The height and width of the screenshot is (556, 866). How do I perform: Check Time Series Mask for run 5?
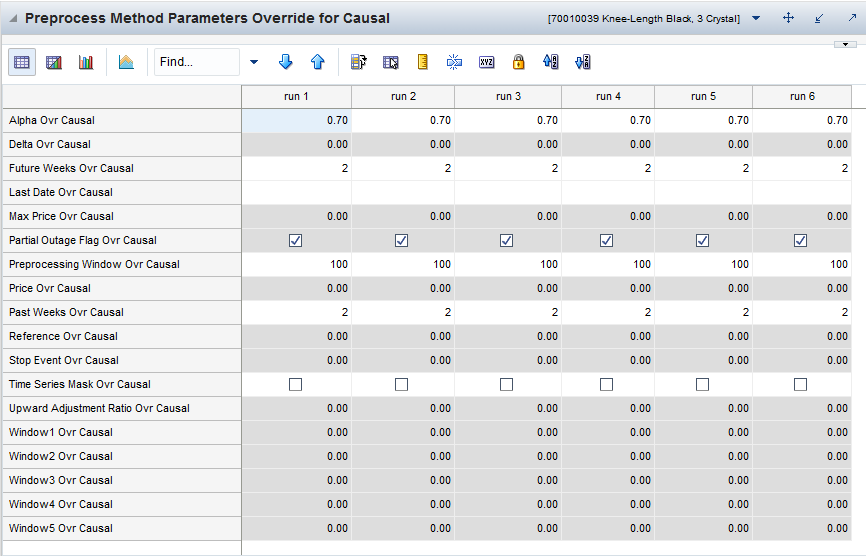point(703,384)
